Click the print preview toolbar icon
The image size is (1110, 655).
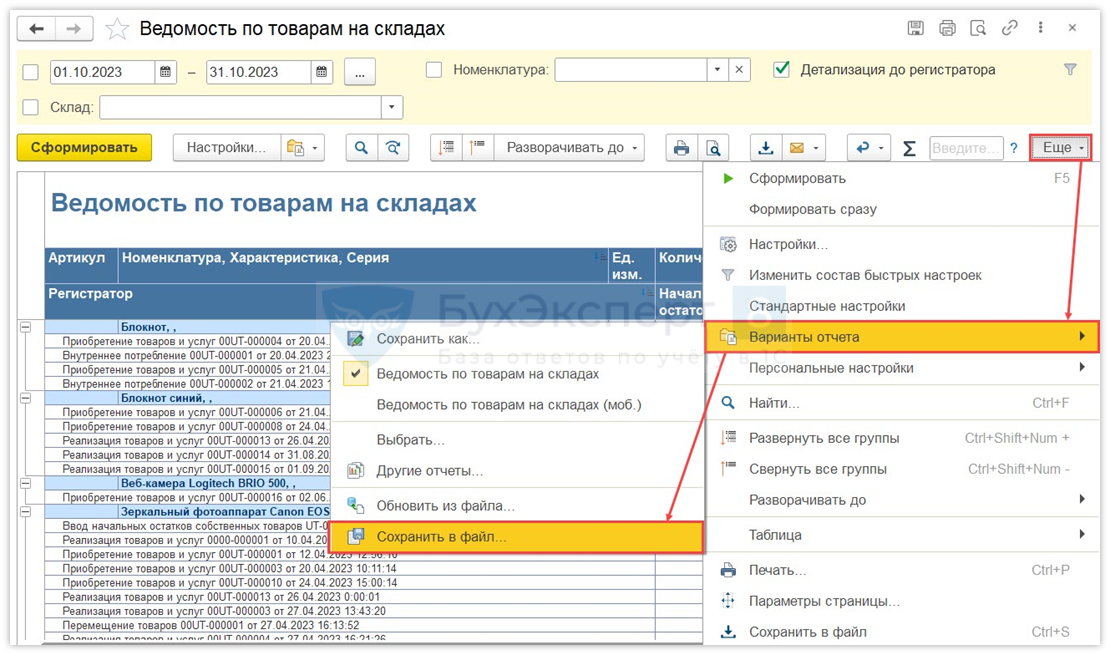[x=713, y=148]
